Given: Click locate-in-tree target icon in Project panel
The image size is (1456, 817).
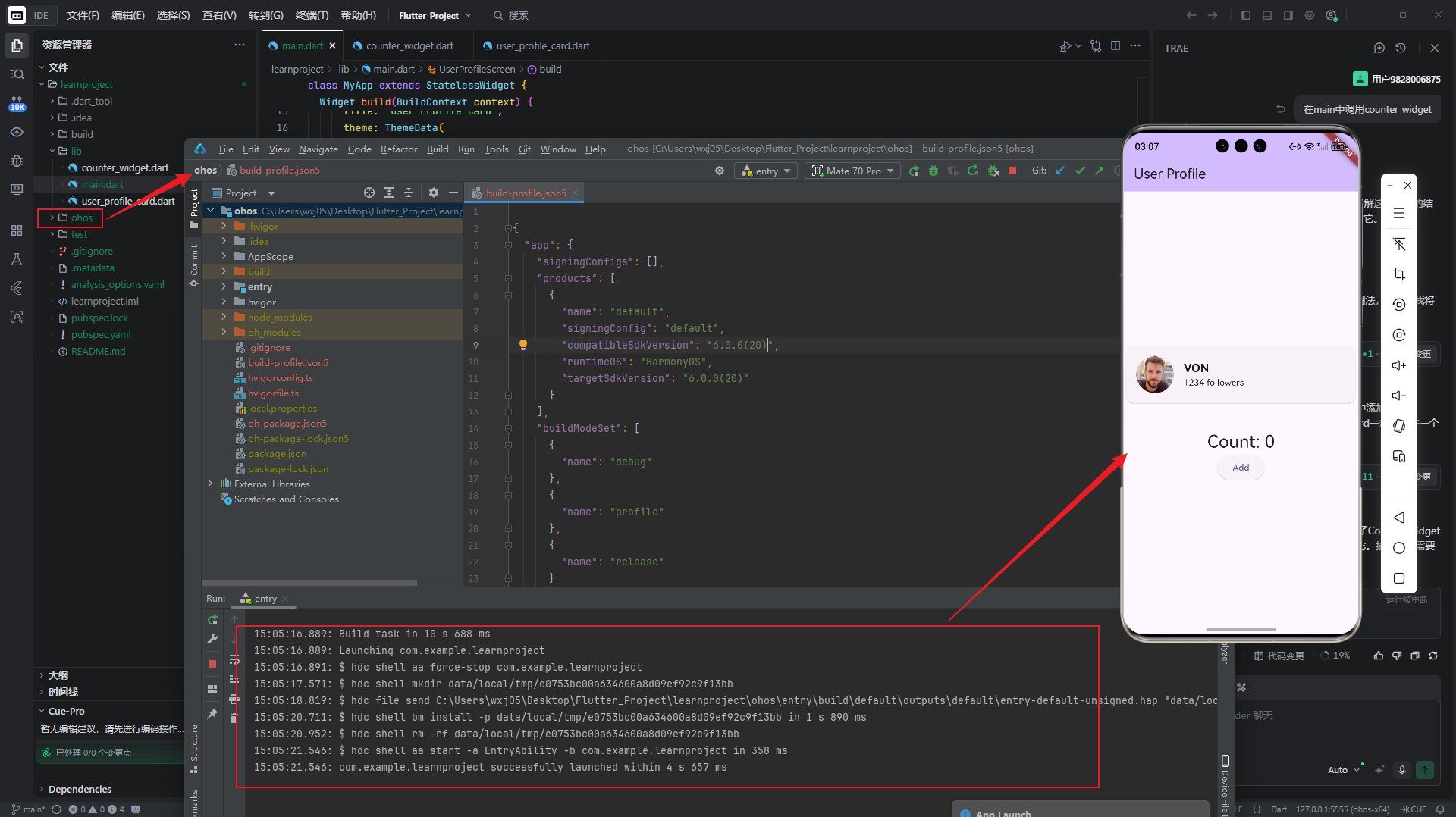Looking at the screenshot, I should [369, 193].
